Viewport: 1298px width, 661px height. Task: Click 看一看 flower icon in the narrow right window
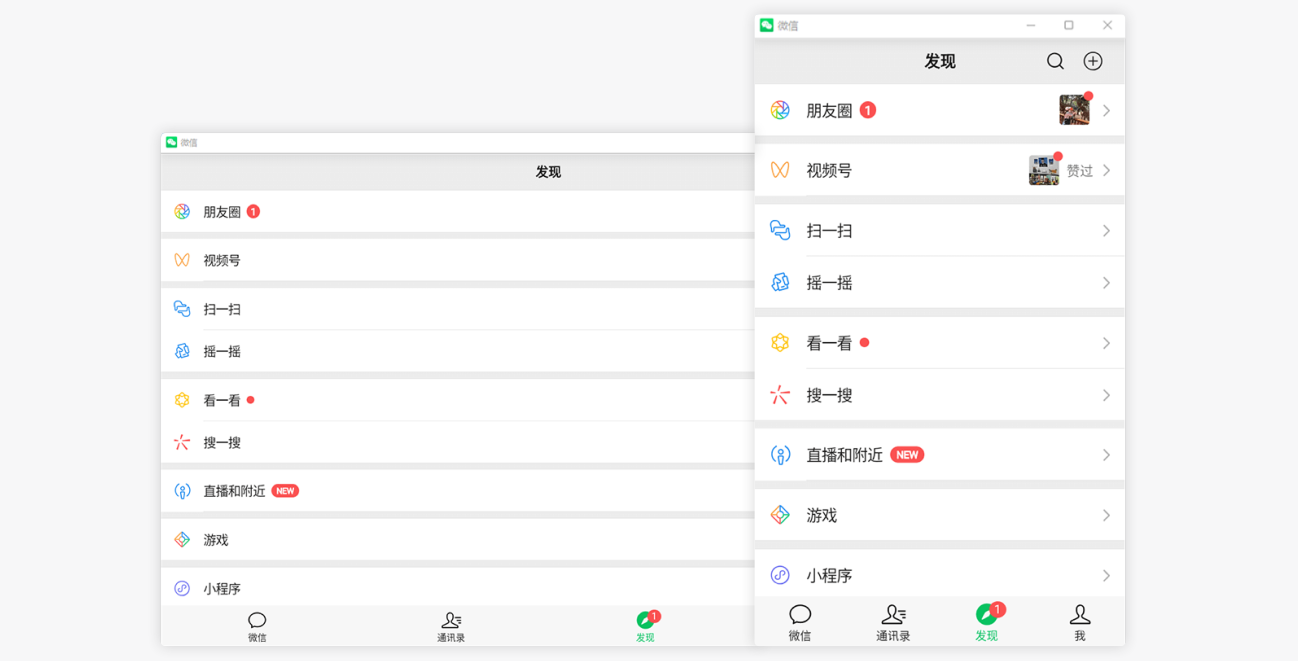pos(780,343)
